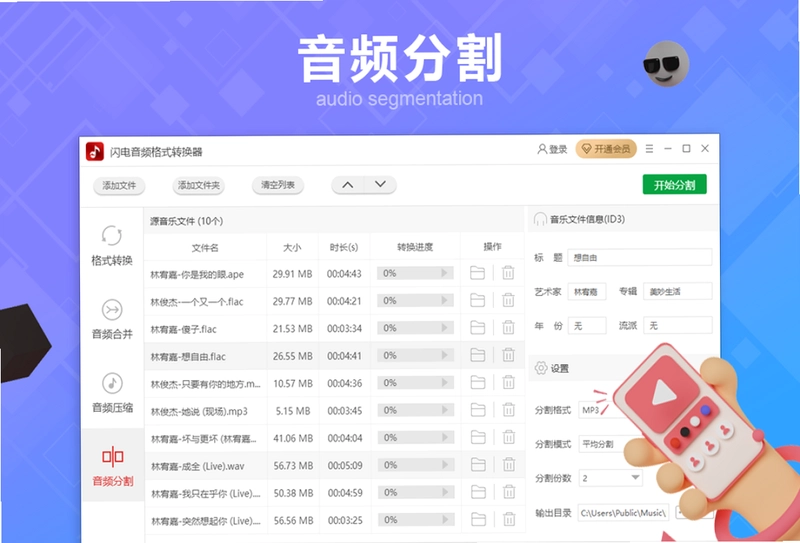
Task: Open folder for 林俊杰-只要有你的地方 row
Action: tap(478, 382)
